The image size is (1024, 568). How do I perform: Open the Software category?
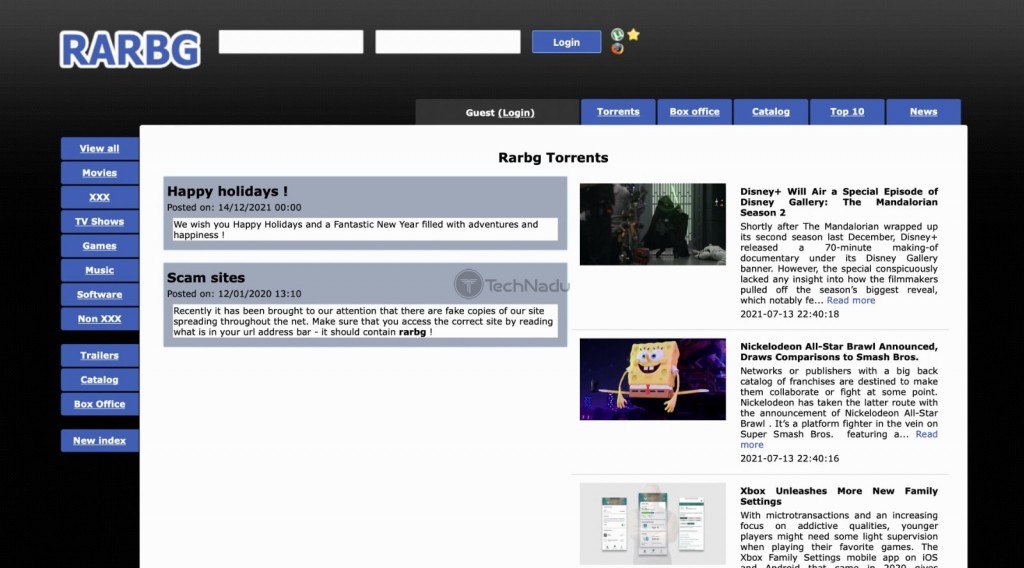click(x=100, y=294)
